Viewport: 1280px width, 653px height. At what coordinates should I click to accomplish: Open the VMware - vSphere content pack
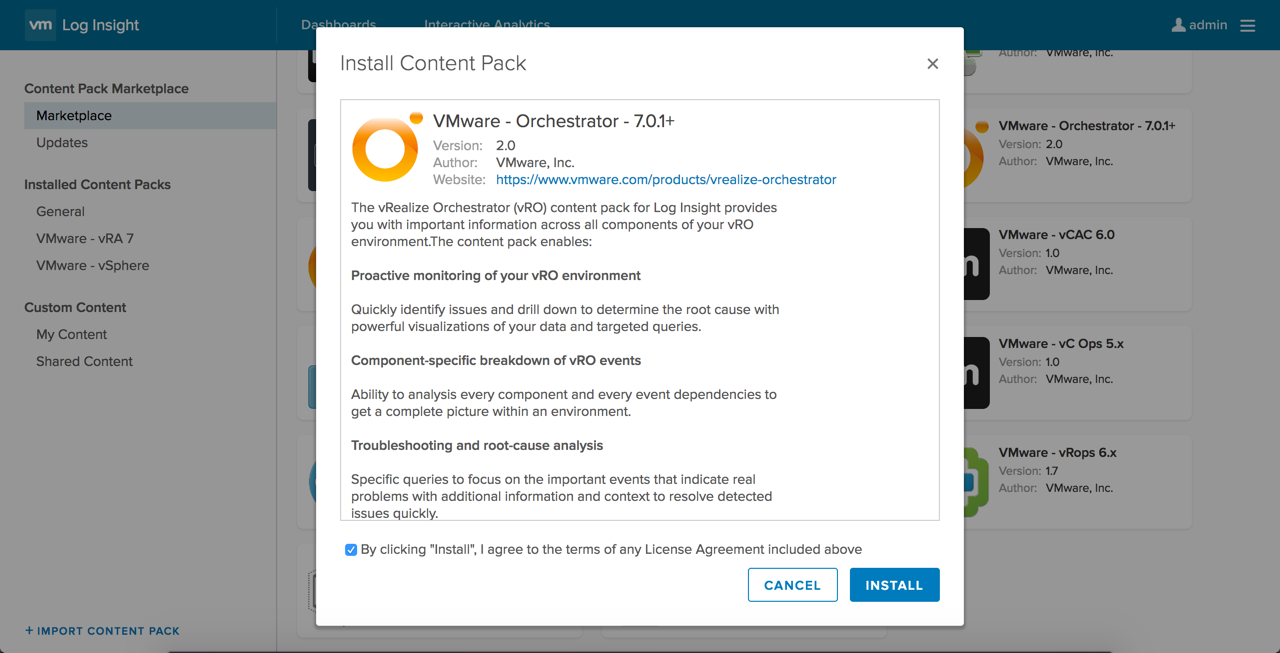(x=93, y=266)
